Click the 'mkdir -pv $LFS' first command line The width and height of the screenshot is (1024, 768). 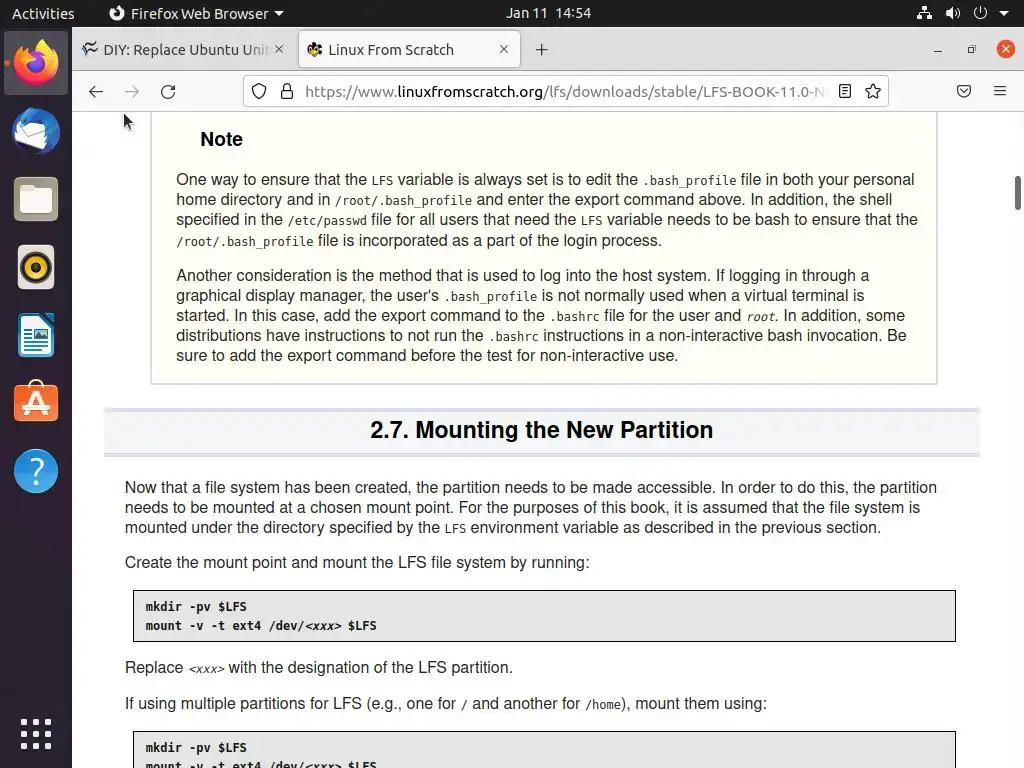point(196,607)
